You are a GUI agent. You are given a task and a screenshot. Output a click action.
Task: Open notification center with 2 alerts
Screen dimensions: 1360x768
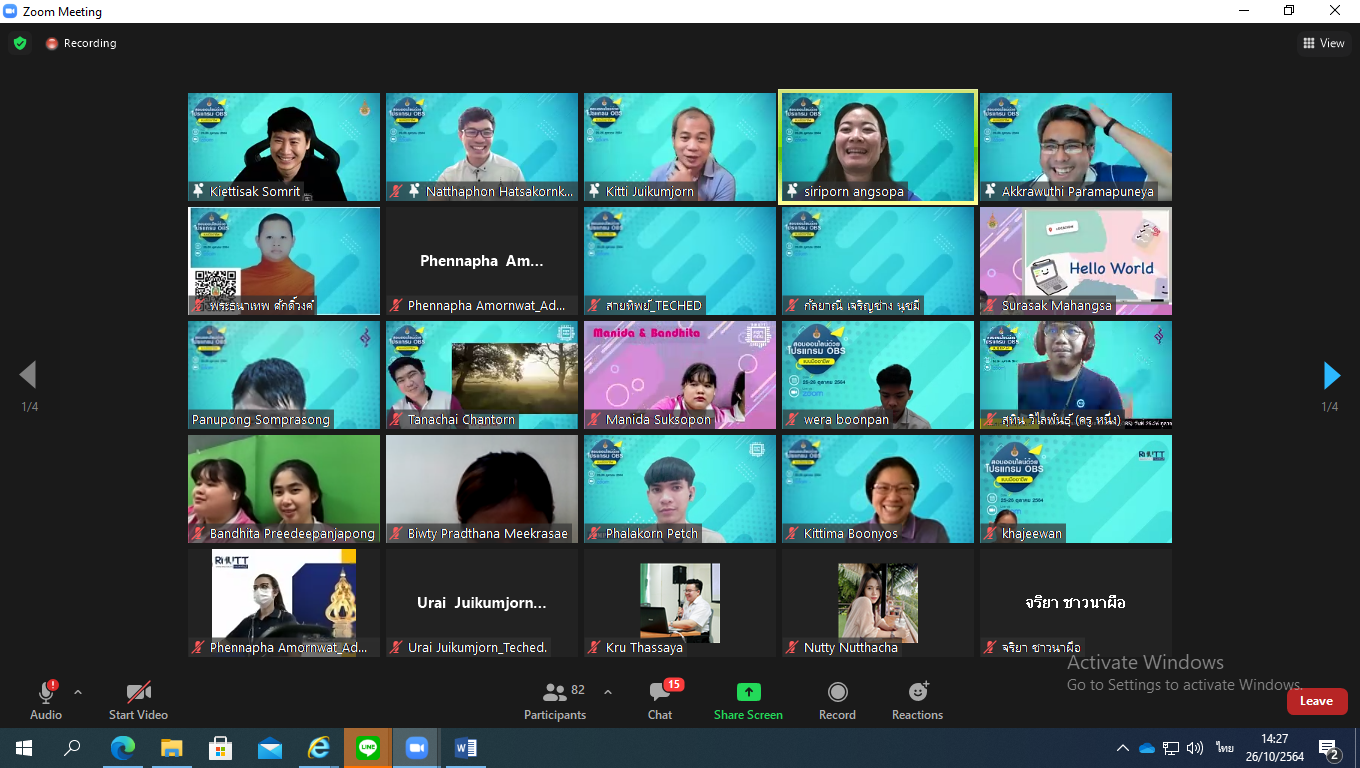[x=1329, y=749]
